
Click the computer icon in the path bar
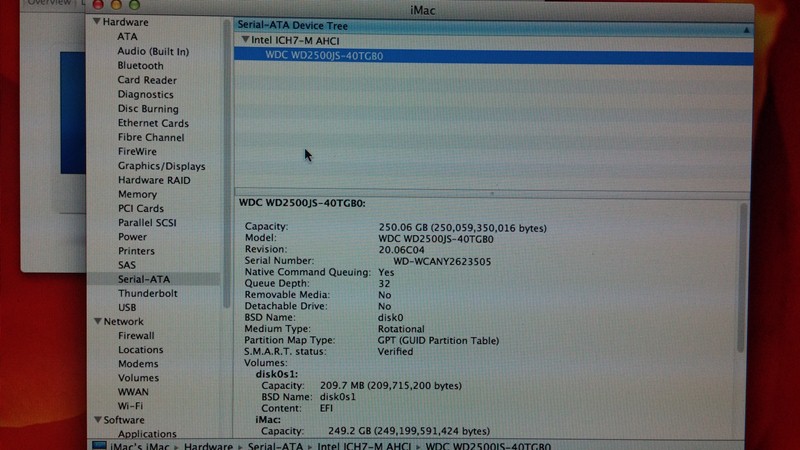tap(99, 446)
